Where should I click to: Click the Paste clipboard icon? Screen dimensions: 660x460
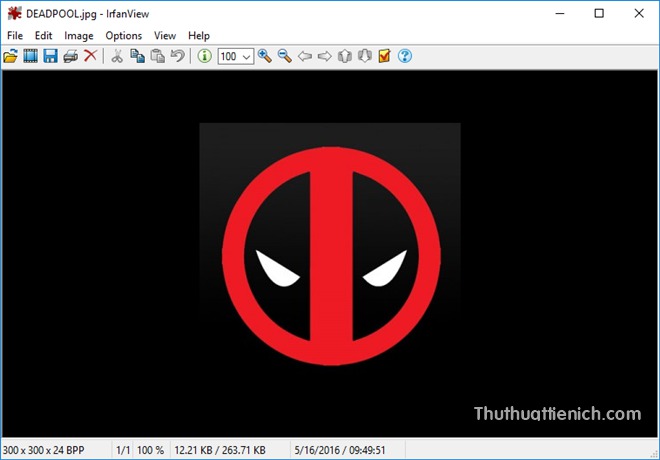(157, 56)
